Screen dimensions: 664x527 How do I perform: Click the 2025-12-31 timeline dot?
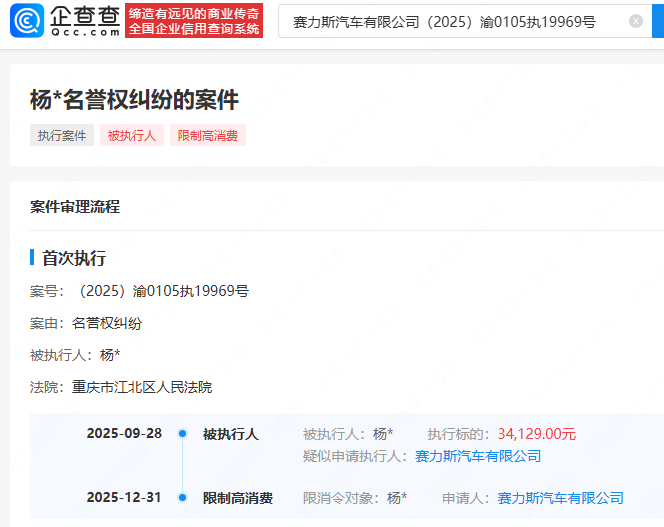(183, 497)
